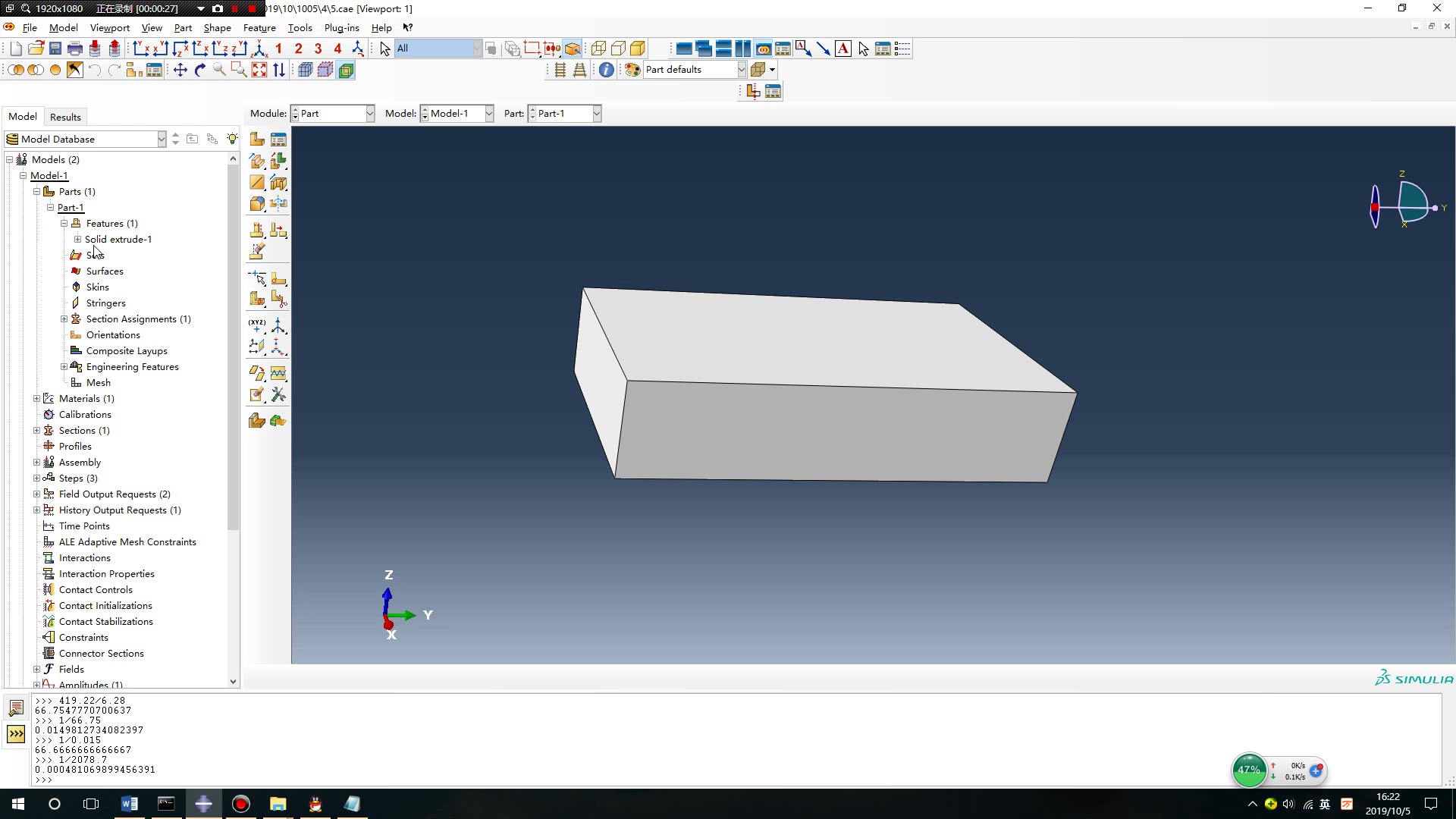Click the Create Datum Axis tool
1456x819 pixels.
pos(278,325)
